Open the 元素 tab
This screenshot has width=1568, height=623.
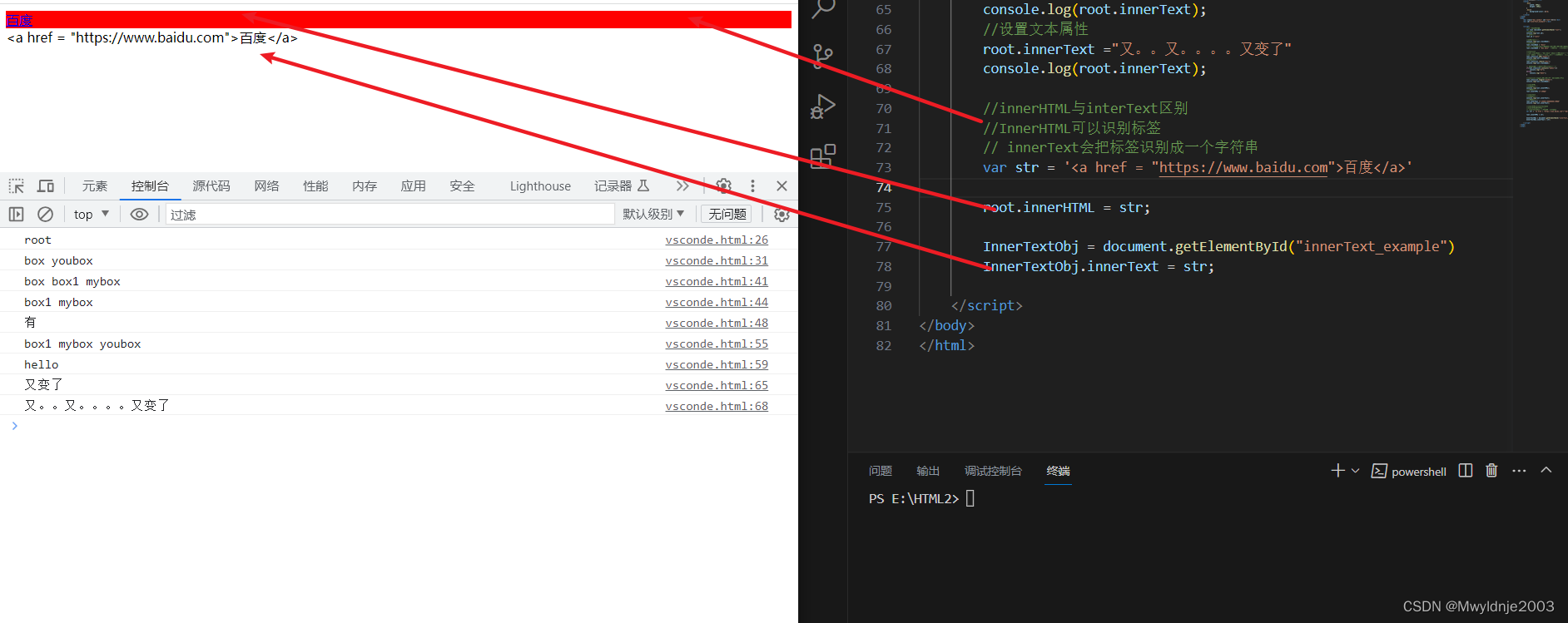(x=95, y=186)
